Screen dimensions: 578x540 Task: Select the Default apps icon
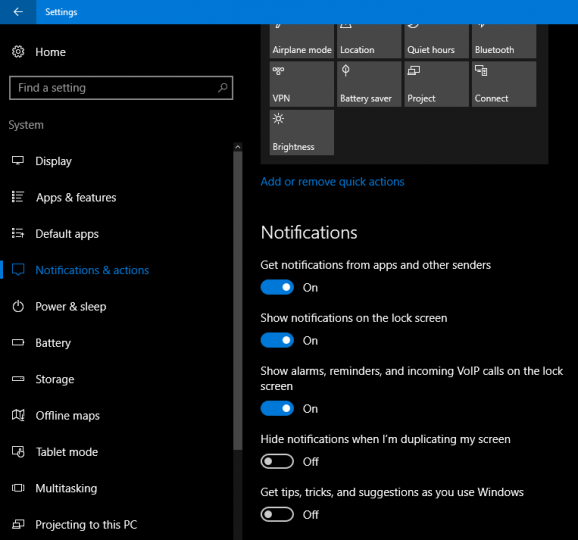click(x=18, y=233)
